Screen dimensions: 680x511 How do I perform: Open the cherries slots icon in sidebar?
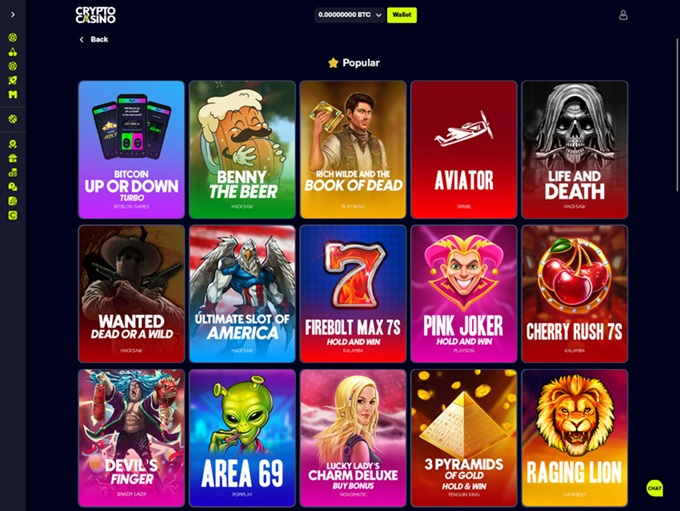pos(13,52)
